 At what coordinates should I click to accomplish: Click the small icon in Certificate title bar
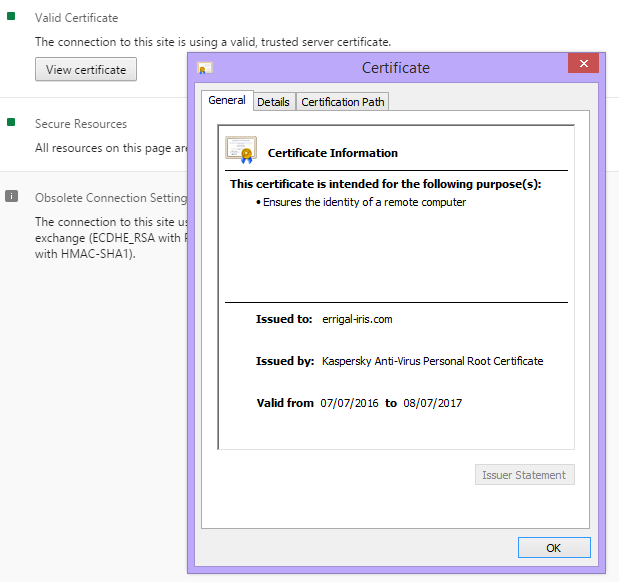click(x=204, y=68)
